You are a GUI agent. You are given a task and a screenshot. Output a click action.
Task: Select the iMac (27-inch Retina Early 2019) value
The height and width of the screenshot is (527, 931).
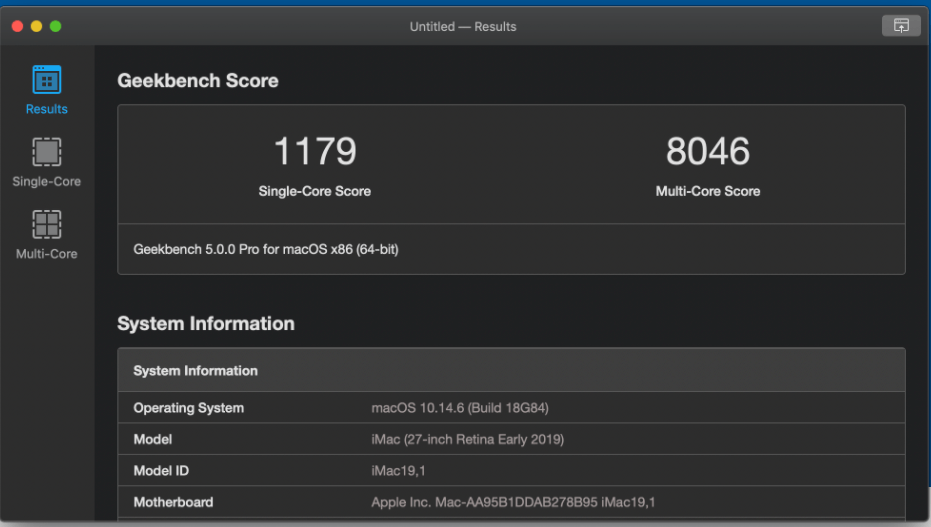467,439
